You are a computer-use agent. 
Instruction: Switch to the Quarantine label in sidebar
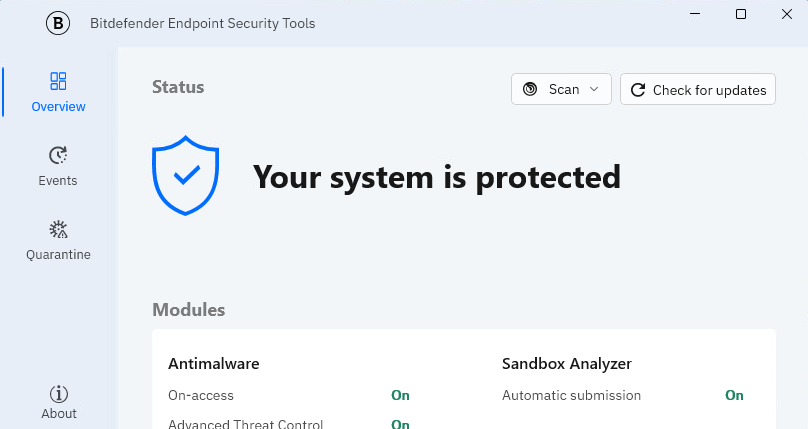(x=58, y=255)
